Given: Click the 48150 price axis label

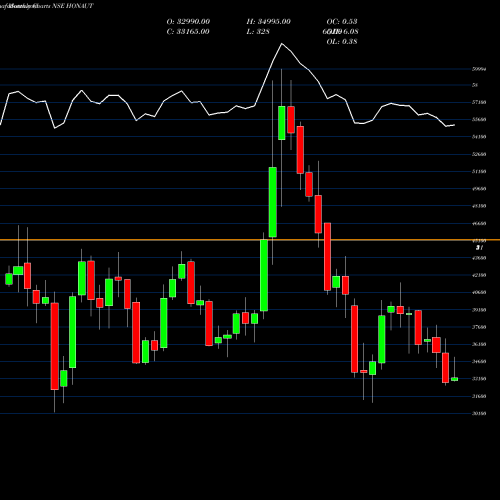Looking at the screenshot, I should (479, 206).
